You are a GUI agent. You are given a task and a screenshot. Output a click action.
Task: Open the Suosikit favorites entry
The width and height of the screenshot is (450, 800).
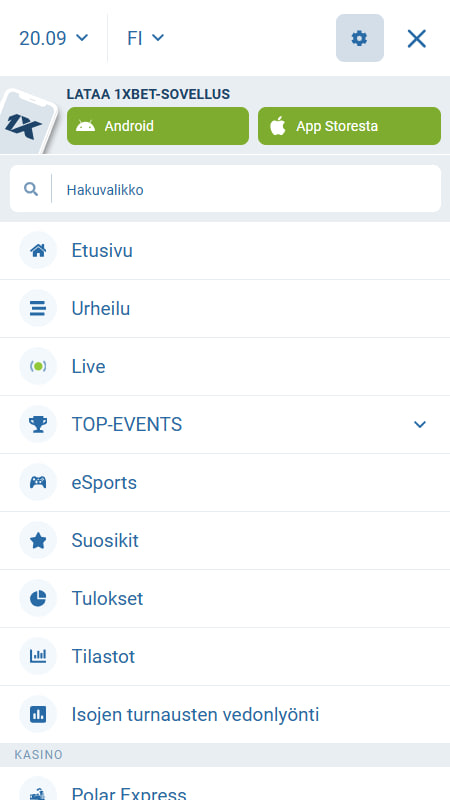point(225,540)
